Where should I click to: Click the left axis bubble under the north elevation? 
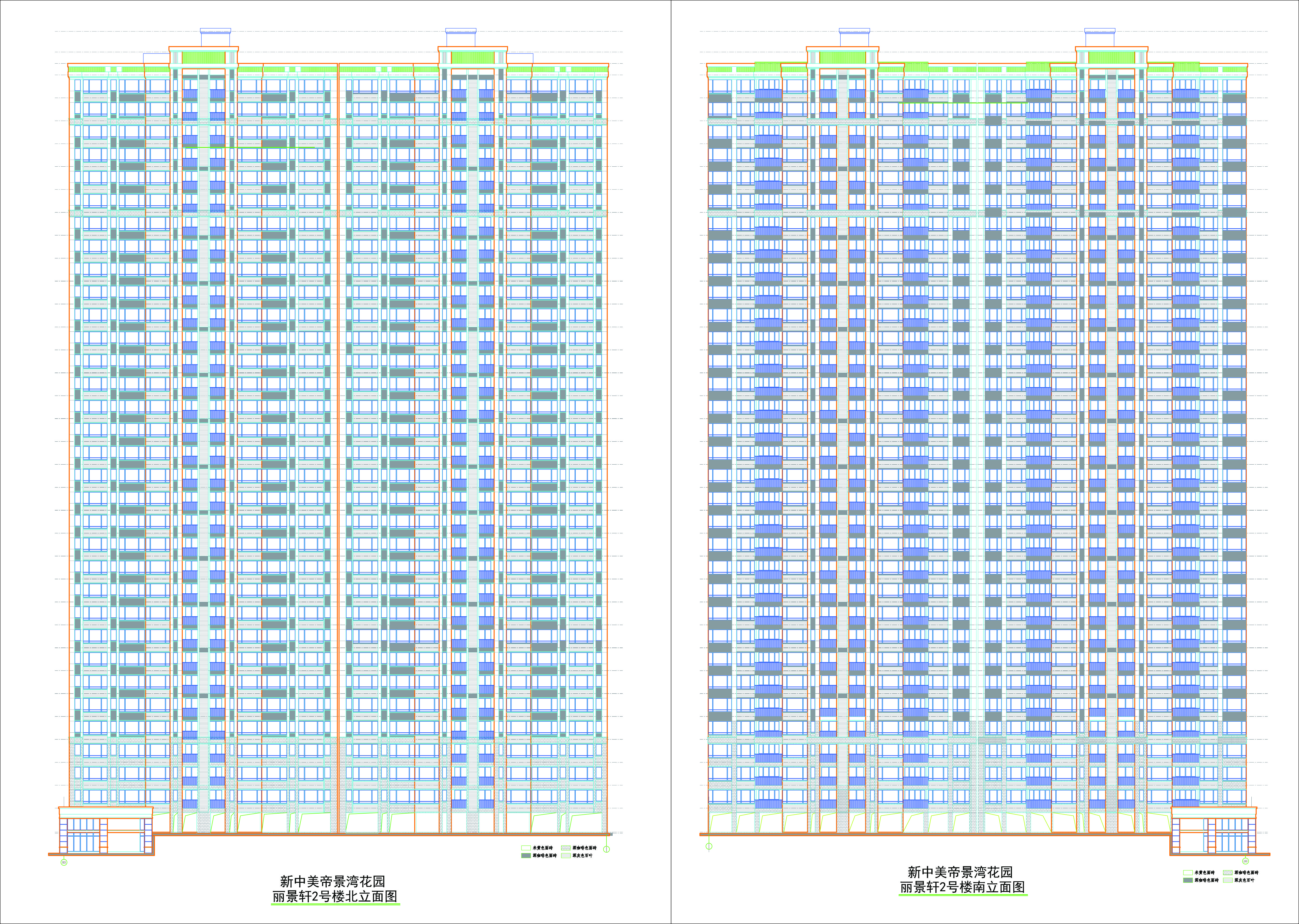64,862
